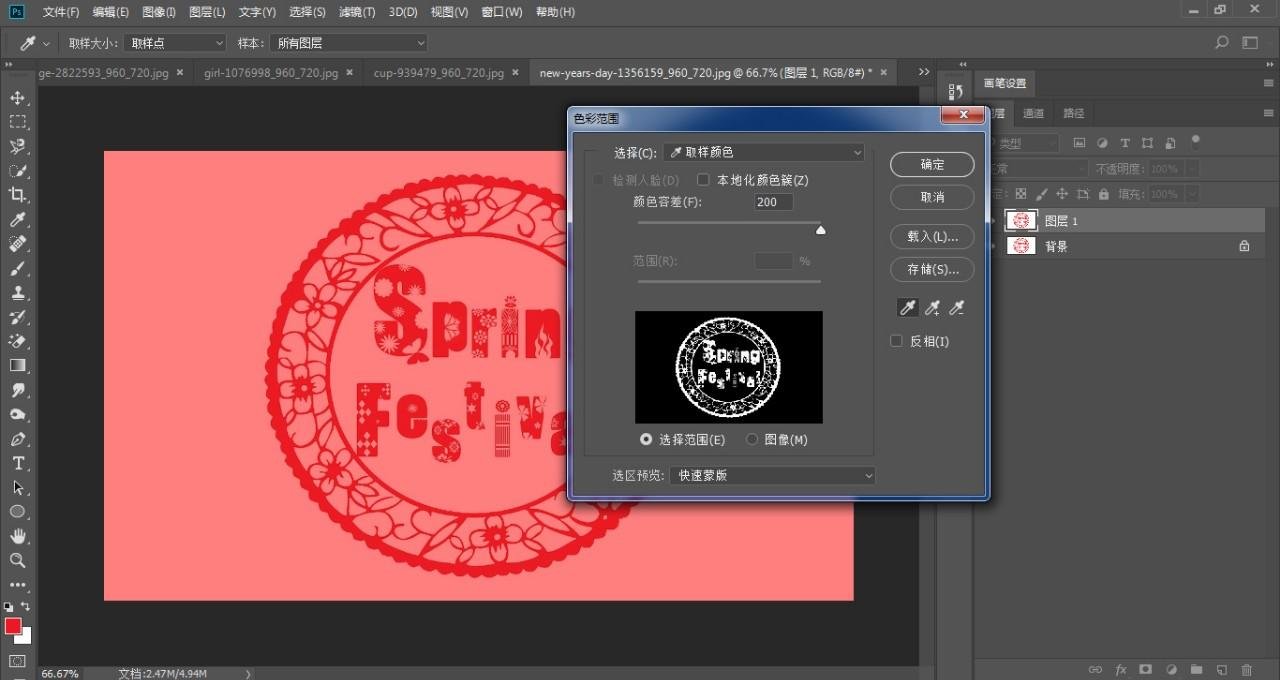Select the 图像 radio button
This screenshot has height=680, width=1280.
point(751,439)
